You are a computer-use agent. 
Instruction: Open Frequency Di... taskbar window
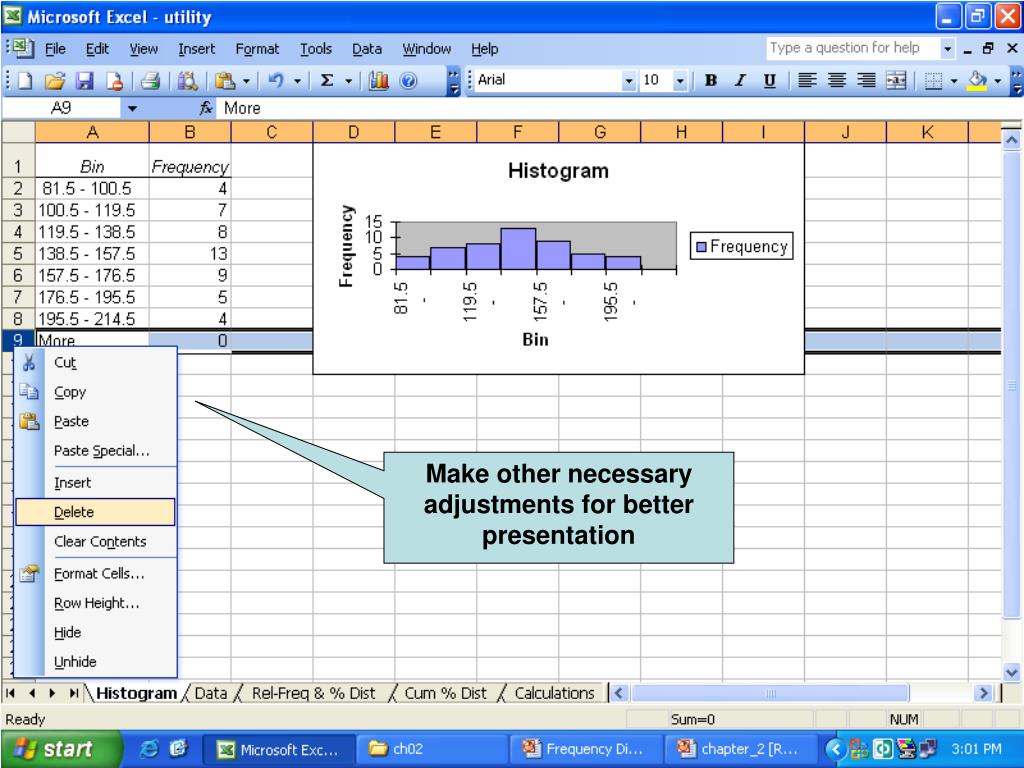point(586,749)
